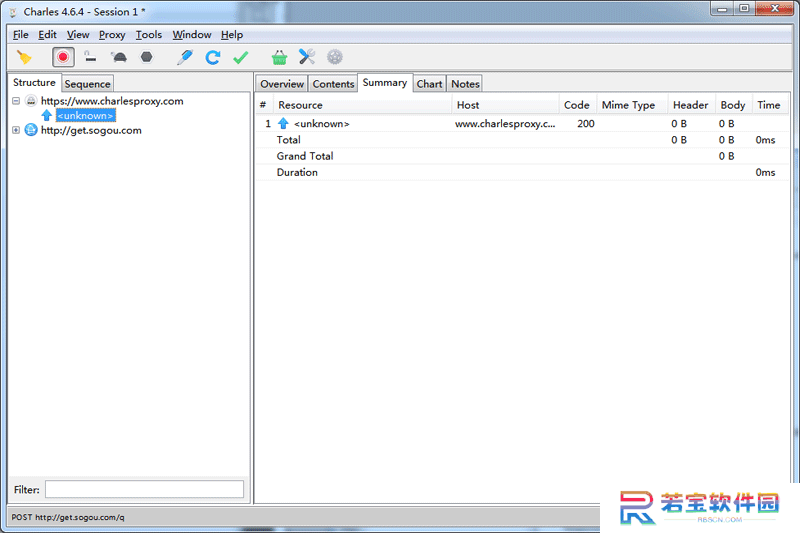Toggle throttling turtle icon

[x=119, y=57]
